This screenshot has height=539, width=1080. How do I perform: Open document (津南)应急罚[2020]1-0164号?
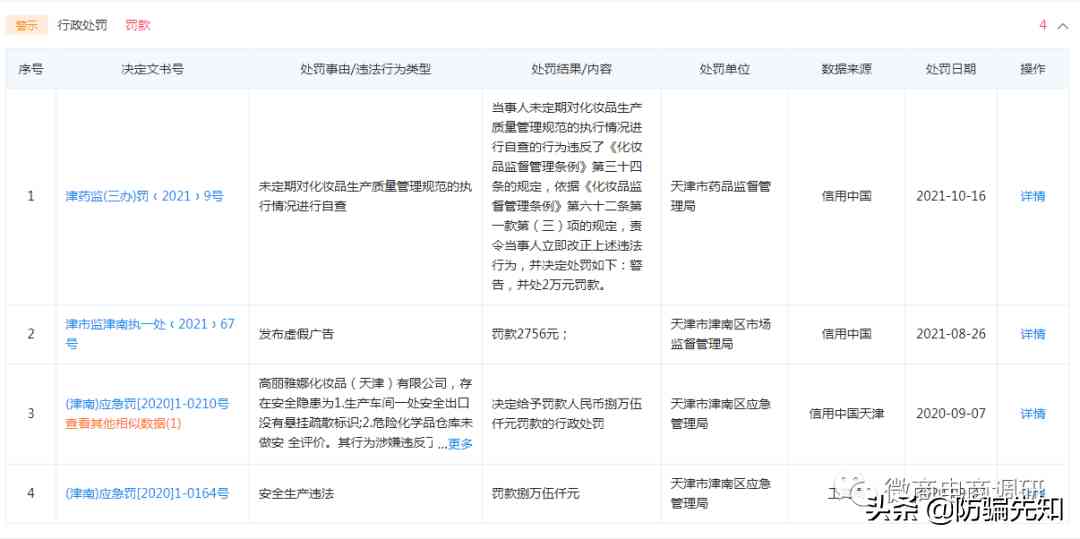pyautogui.click(x=147, y=493)
